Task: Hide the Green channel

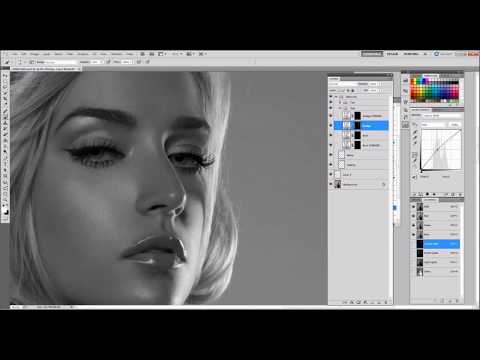Action: click(414, 225)
